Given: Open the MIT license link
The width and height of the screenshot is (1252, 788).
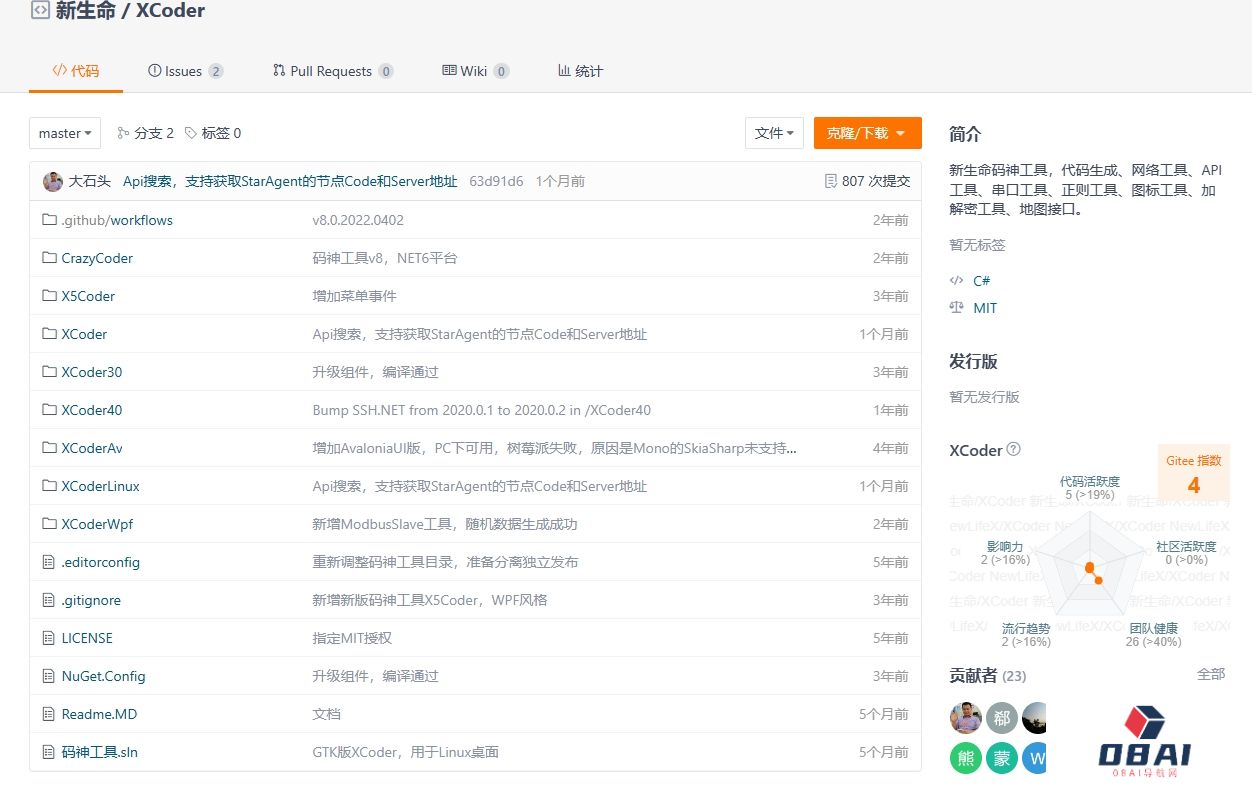Looking at the screenshot, I should (985, 308).
